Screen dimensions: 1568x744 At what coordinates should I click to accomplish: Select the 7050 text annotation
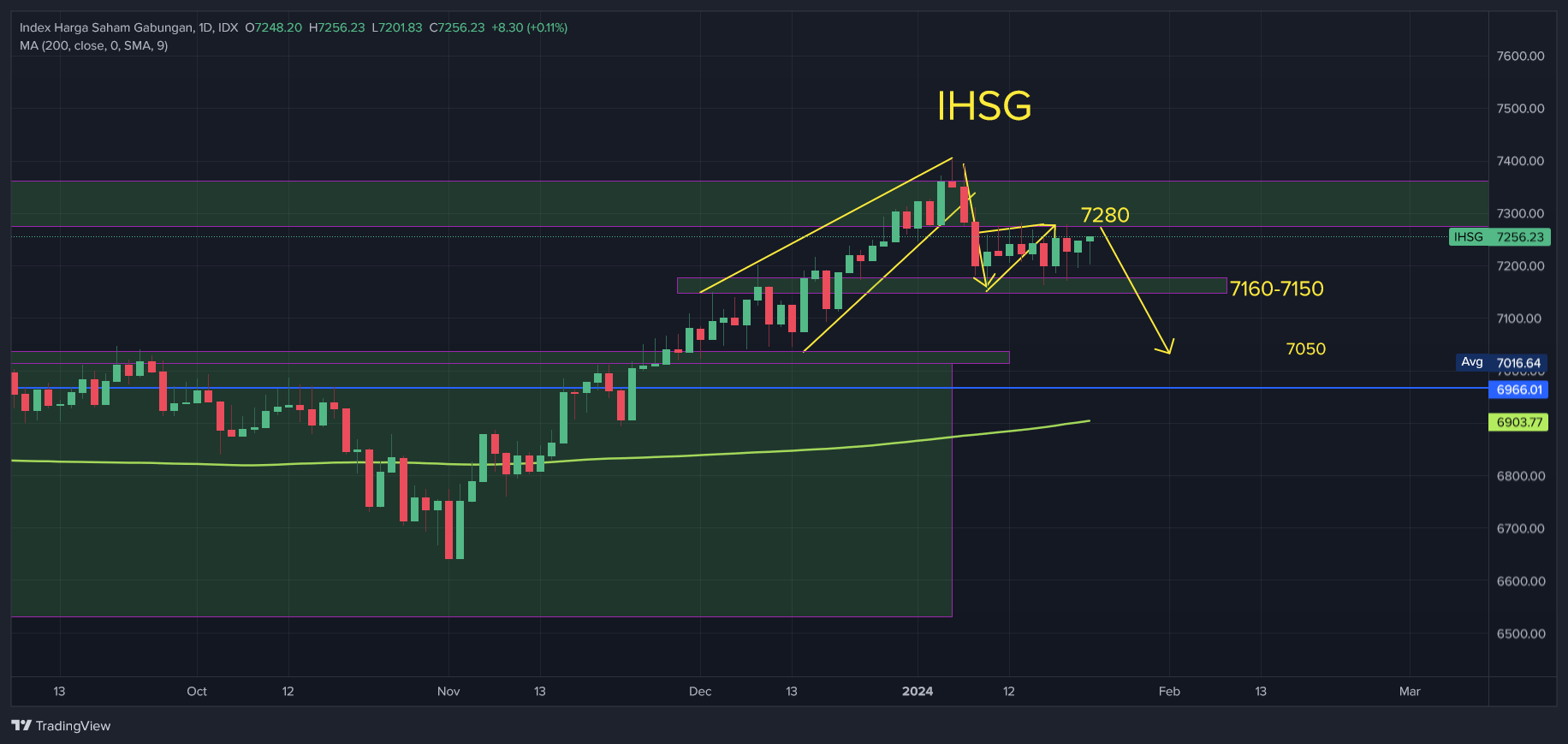point(1305,348)
